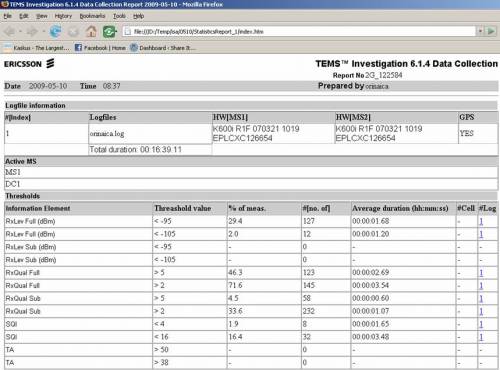Open the Edit menu
The width and height of the screenshot is (500, 370).
(24, 16)
